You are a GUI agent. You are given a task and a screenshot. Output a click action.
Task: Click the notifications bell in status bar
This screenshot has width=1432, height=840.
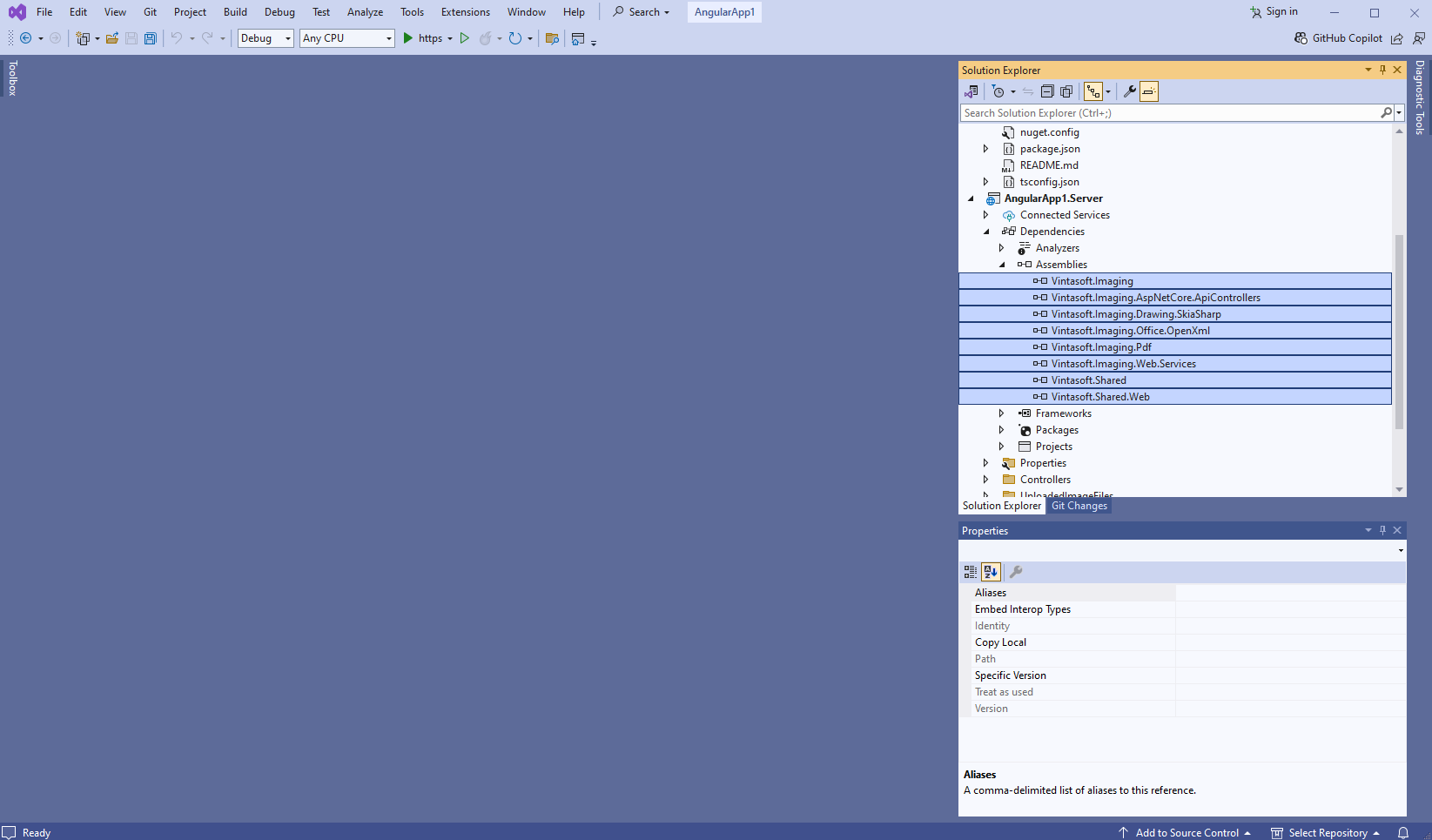click(x=1402, y=833)
